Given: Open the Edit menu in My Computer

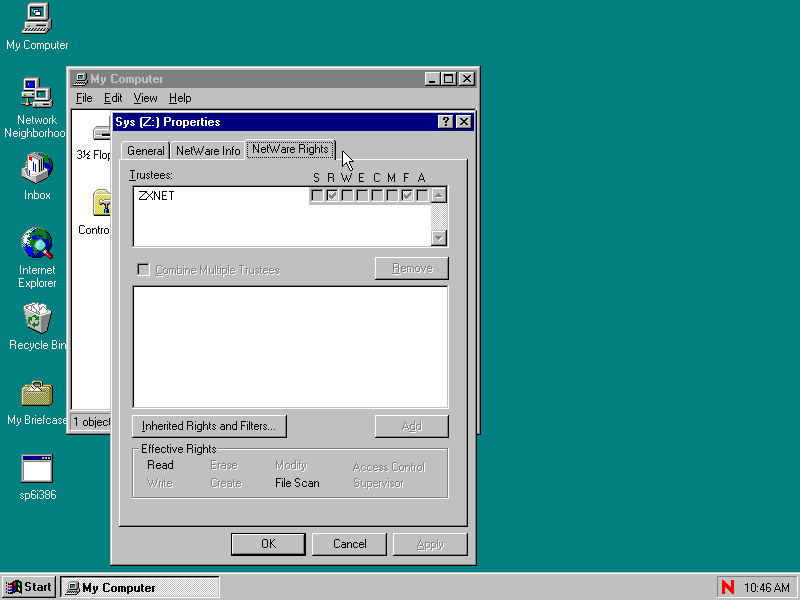Looking at the screenshot, I should point(113,98).
